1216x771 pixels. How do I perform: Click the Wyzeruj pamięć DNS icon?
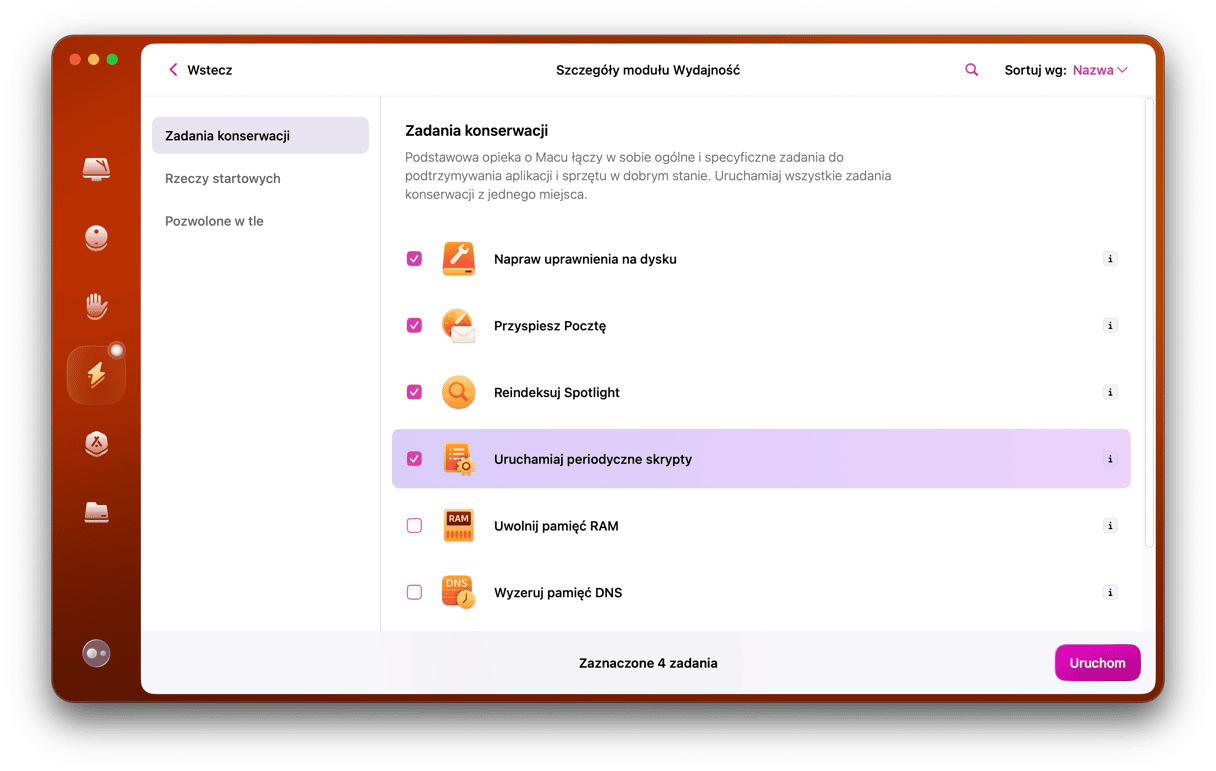458,593
